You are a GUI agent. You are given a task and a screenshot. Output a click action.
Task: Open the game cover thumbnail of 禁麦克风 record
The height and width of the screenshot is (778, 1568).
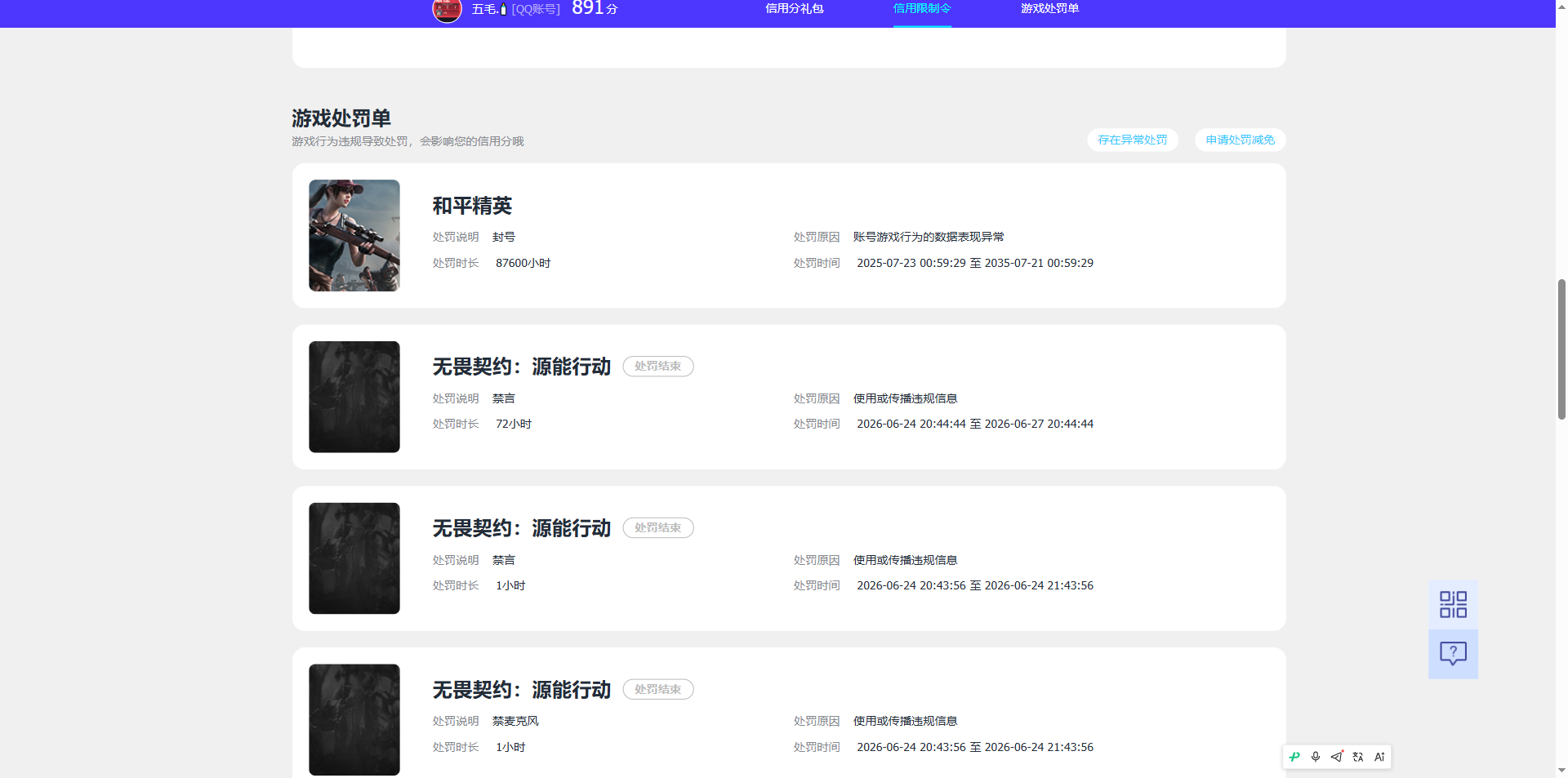[x=354, y=720]
